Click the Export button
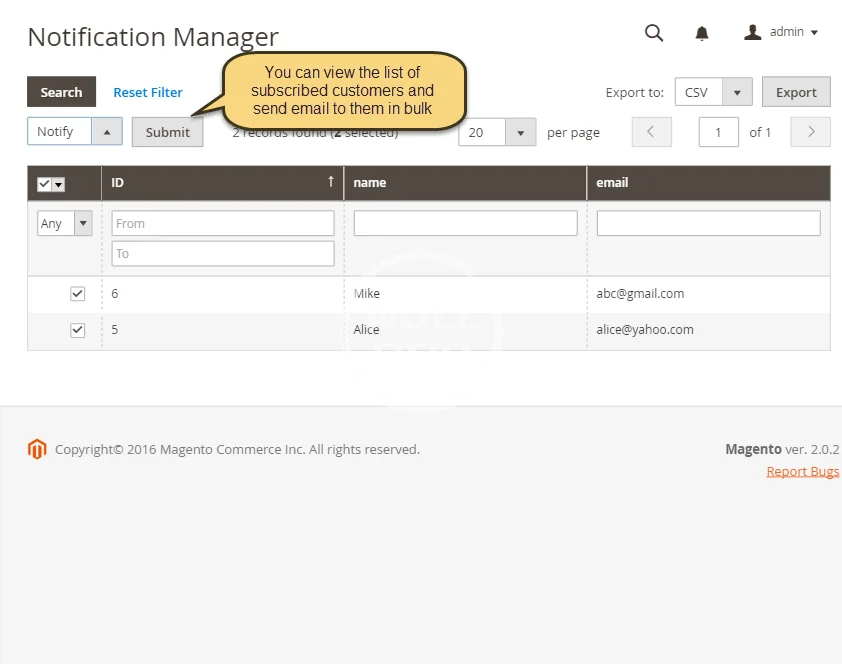 pyautogui.click(x=796, y=92)
